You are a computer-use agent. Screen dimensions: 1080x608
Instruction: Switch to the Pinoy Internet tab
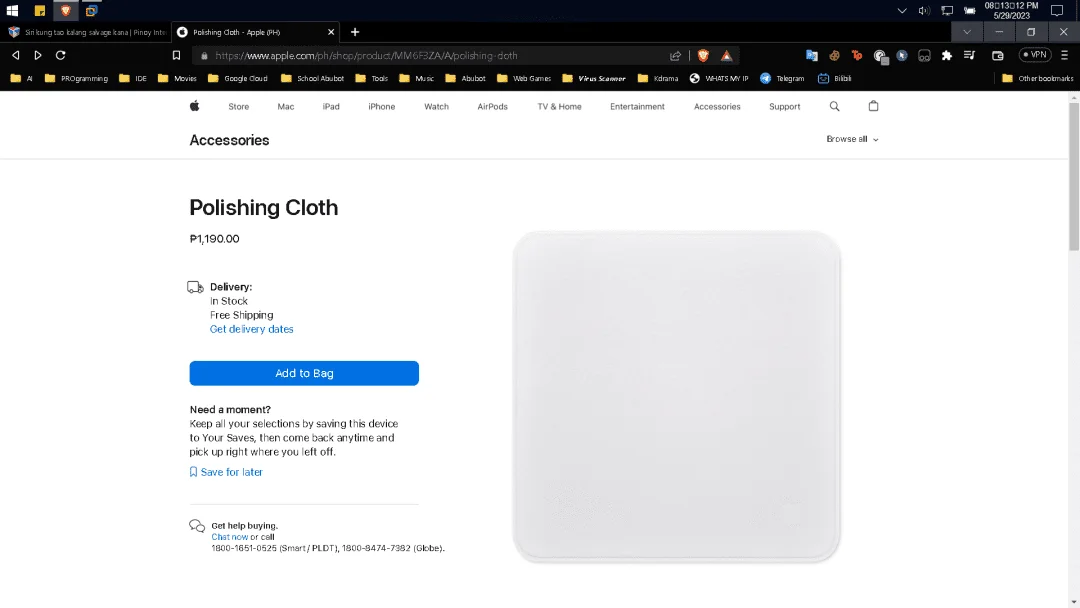click(x=87, y=32)
